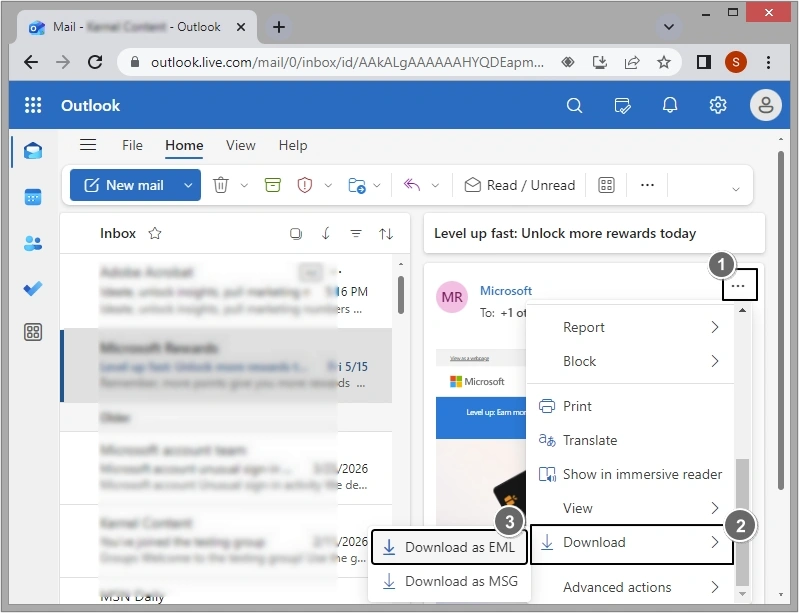Open the To Do checkmark in sidebar
Image resolution: width=799 pixels, height=613 pixels.
click(x=33, y=289)
